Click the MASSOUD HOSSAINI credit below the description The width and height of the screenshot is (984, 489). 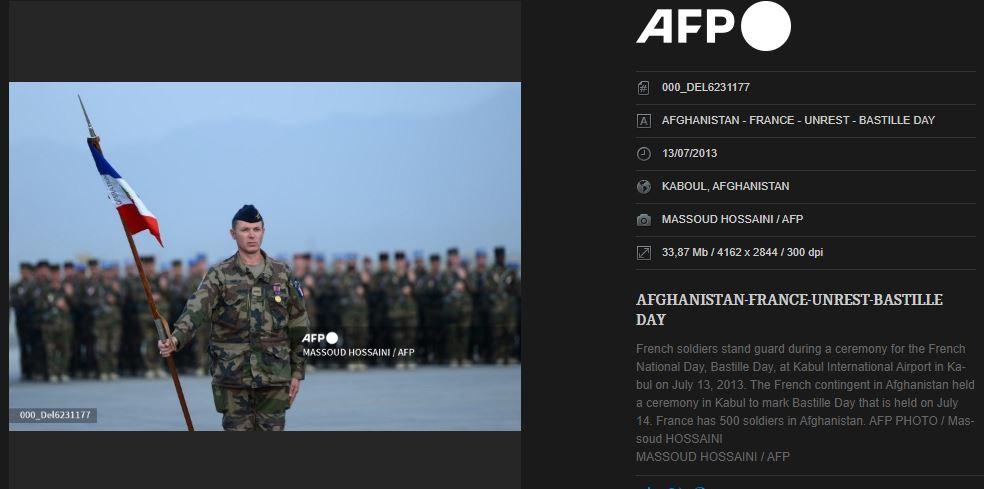pos(713,456)
